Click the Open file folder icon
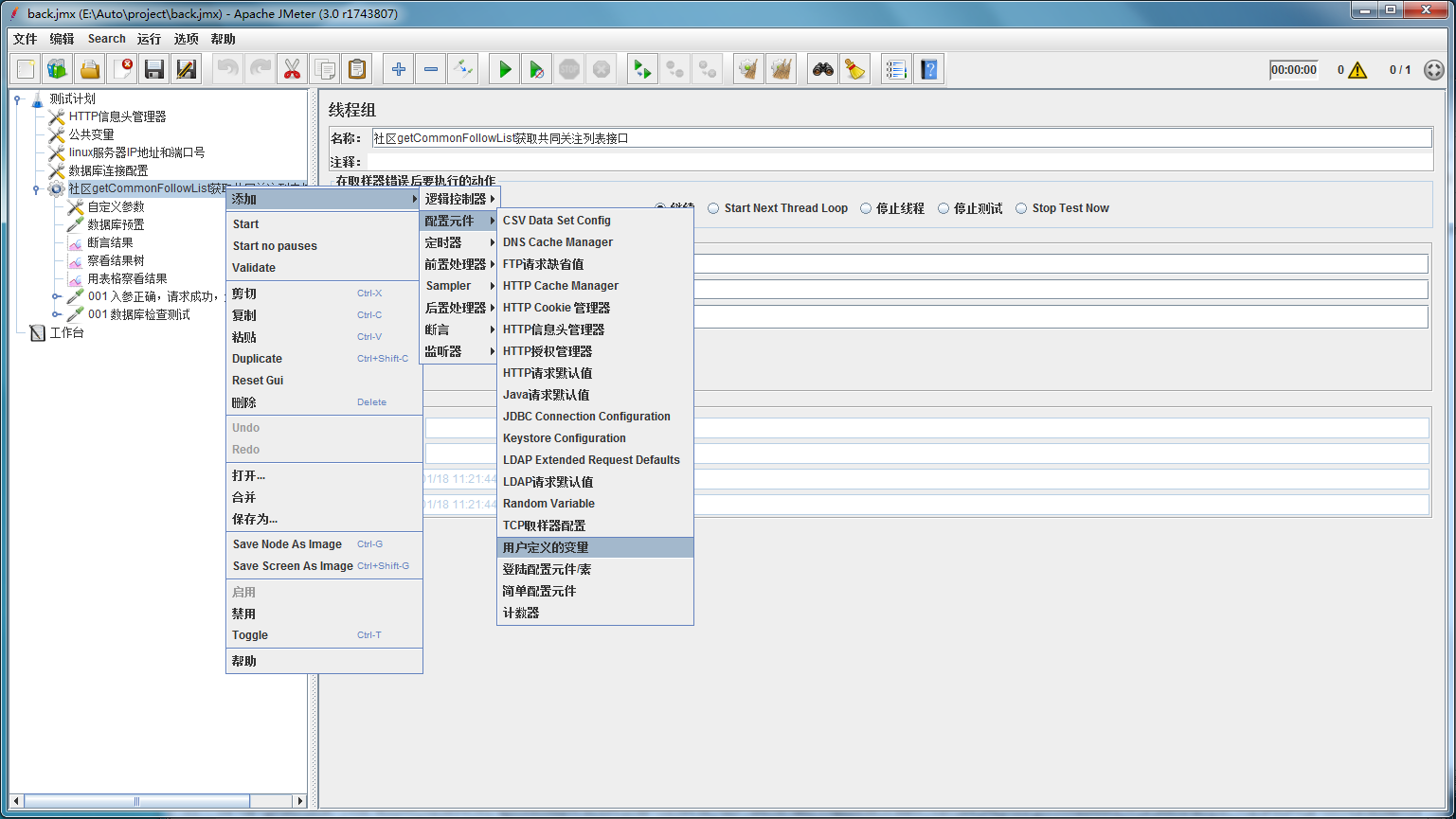This screenshot has width=1456, height=819. (90, 69)
